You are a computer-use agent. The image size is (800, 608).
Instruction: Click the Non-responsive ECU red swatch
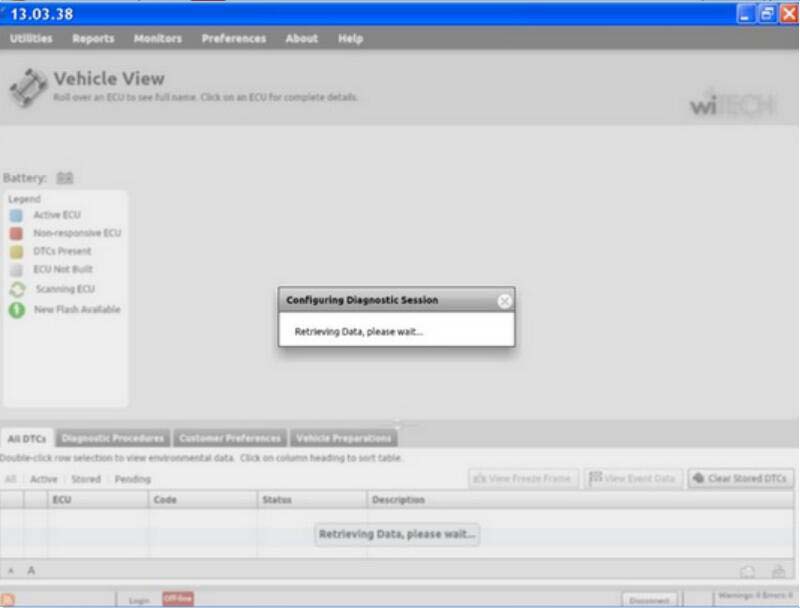(16, 233)
